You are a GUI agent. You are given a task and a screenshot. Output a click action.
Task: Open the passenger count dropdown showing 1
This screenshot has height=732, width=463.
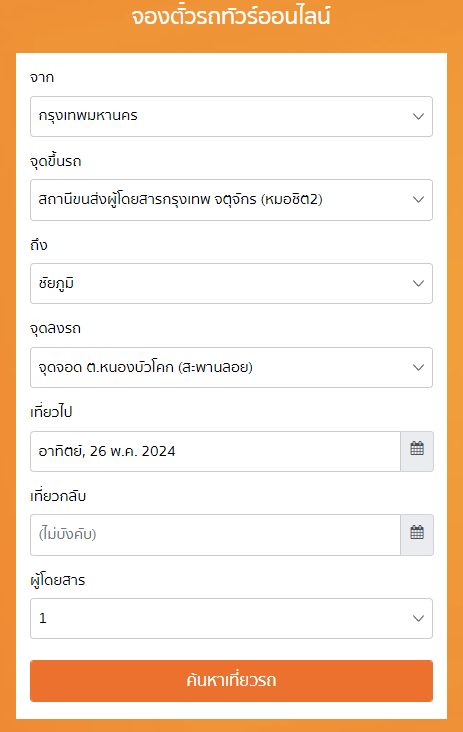232,618
